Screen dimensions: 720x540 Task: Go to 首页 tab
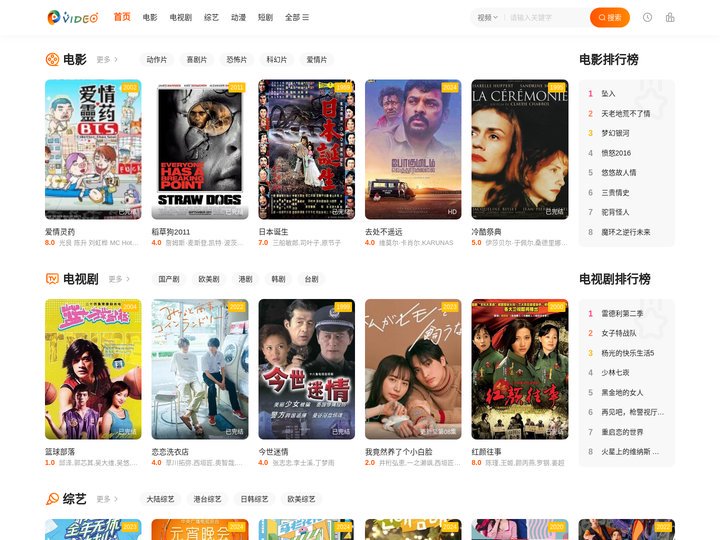(122, 17)
